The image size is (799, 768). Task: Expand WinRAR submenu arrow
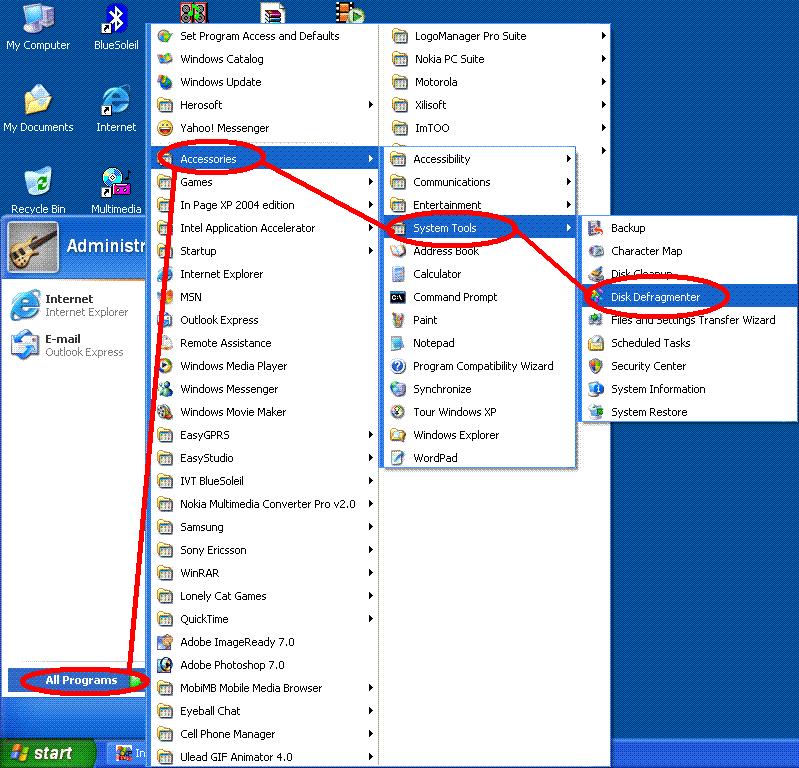[x=370, y=573]
